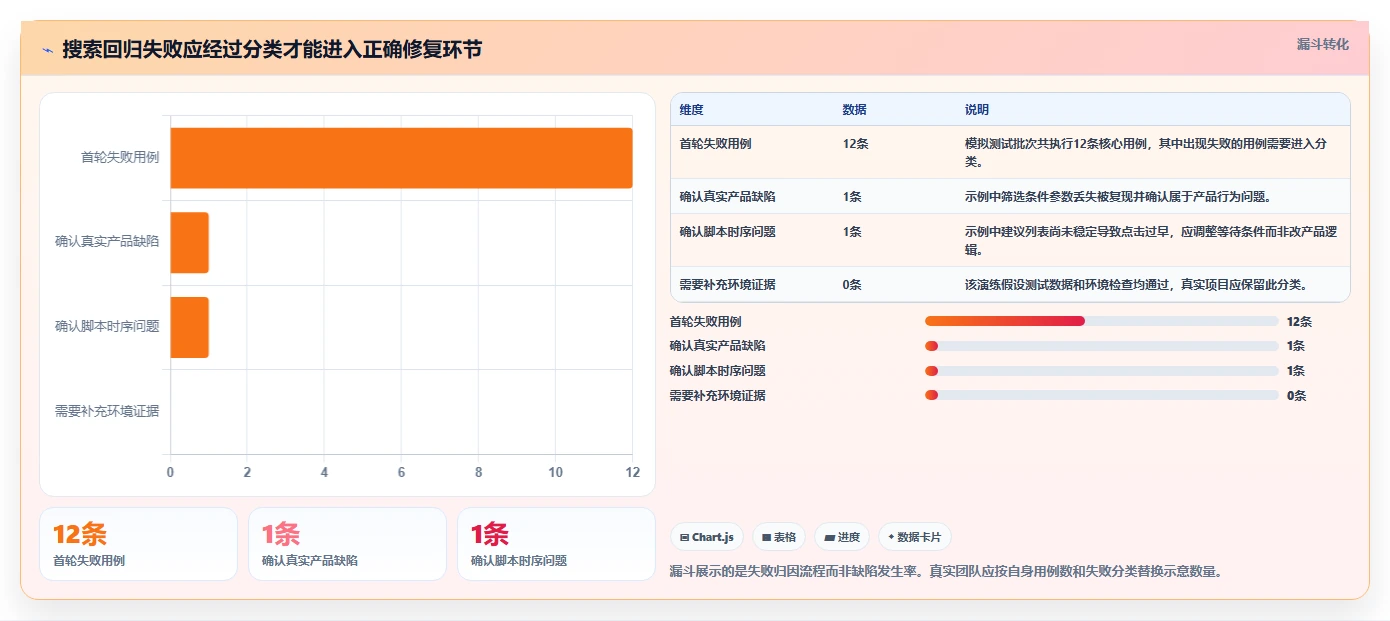Click the chart axis label 首轮失败用例
Viewport: 1390px width, 621px height.
click(x=120, y=157)
